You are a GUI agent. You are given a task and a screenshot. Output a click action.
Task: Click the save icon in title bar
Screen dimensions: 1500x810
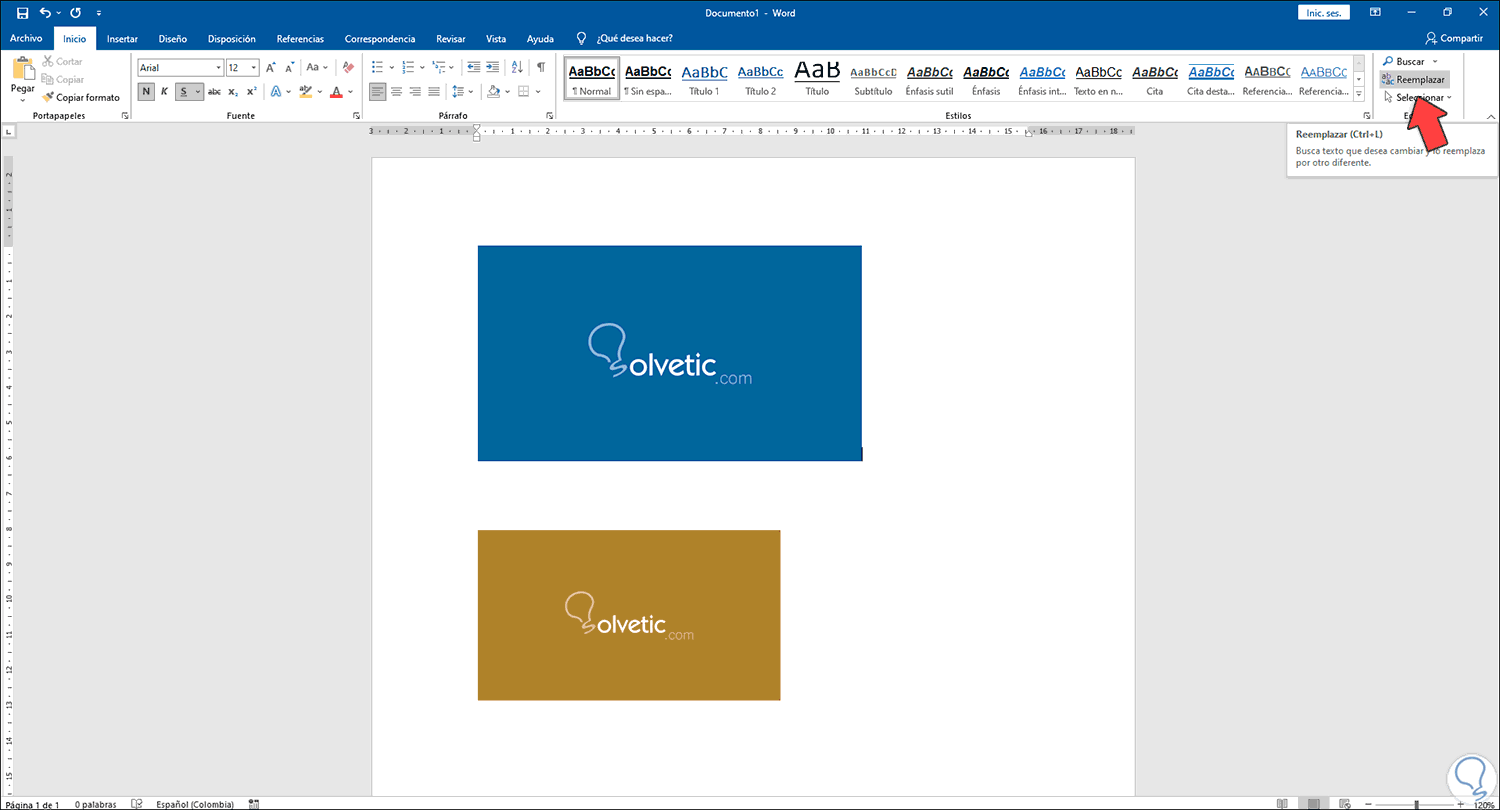22,13
